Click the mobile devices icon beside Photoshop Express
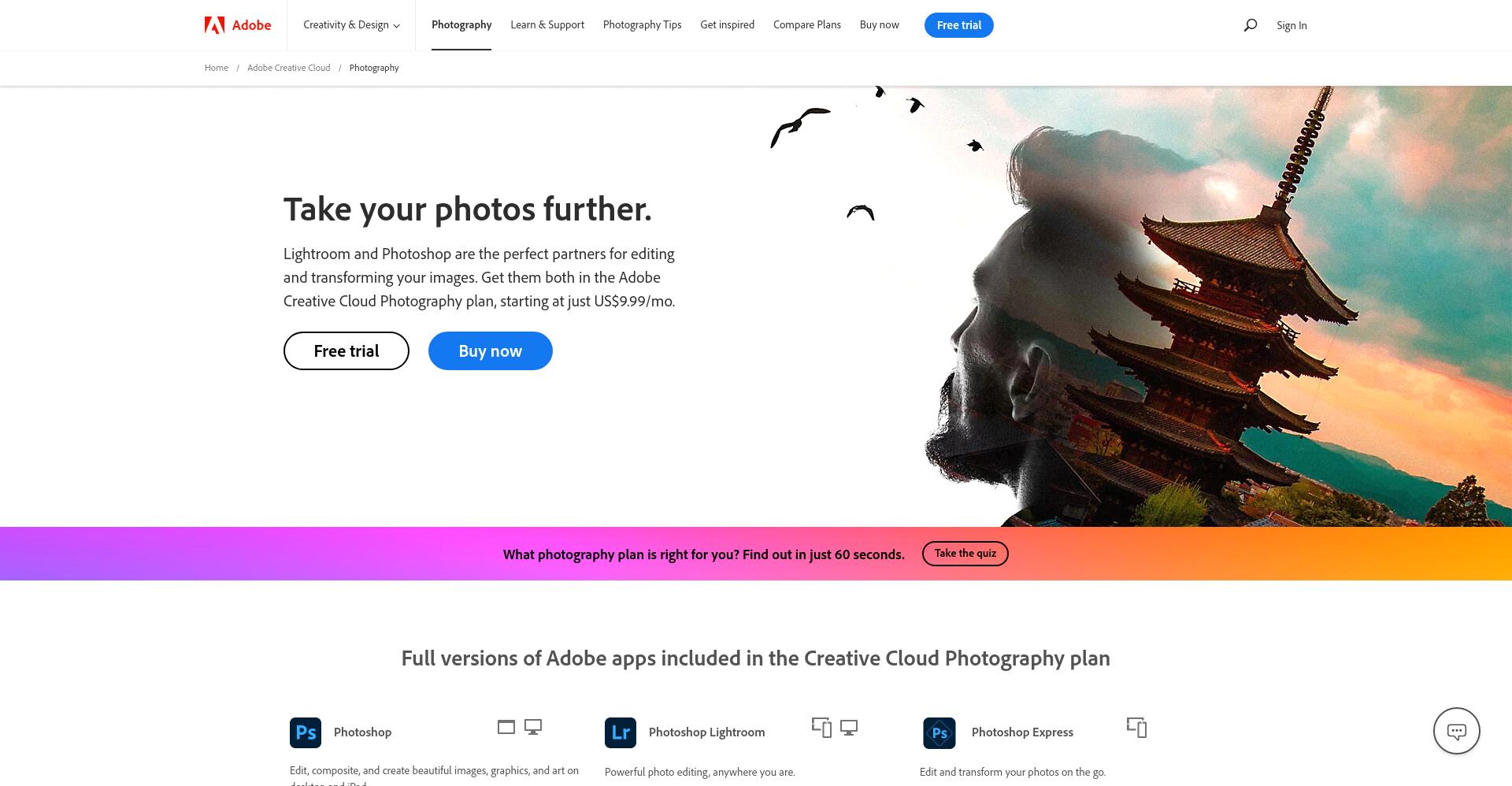 [x=1136, y=727]
